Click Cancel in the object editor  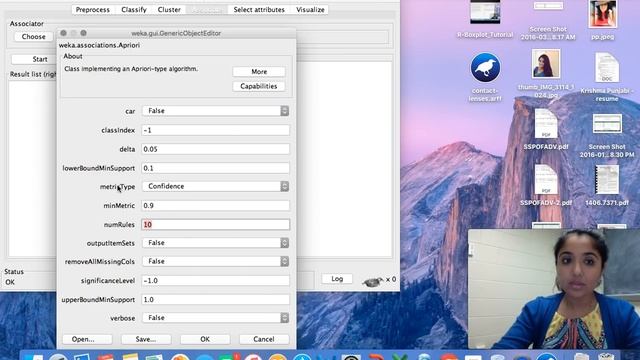[264, 339]
